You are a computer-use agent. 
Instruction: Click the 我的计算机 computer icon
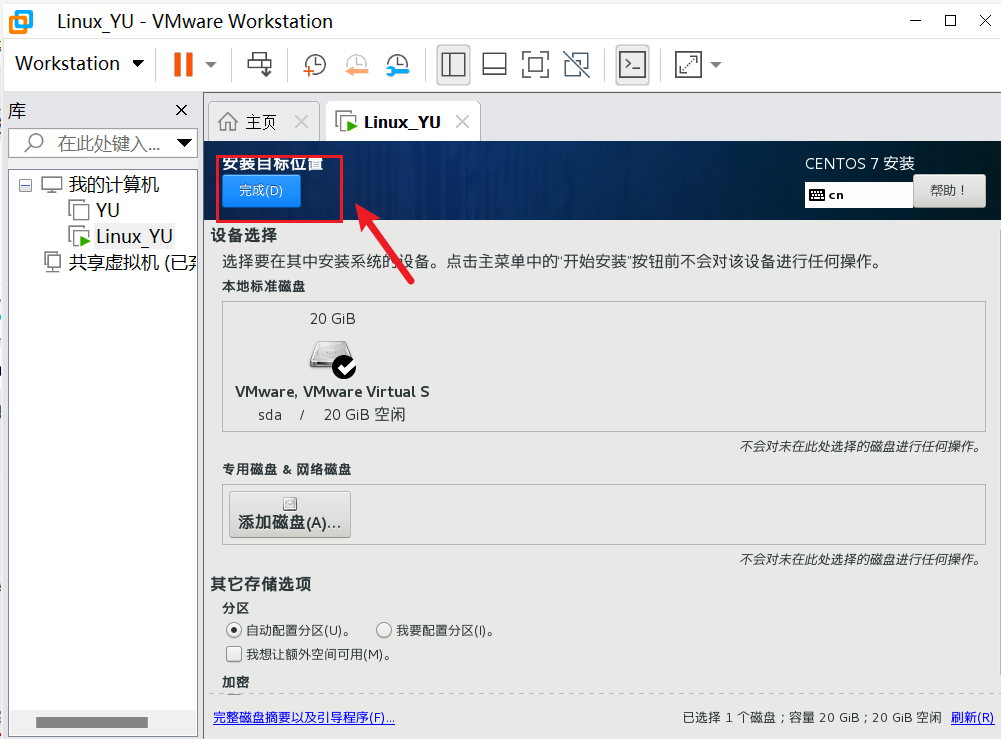(51, 185)
